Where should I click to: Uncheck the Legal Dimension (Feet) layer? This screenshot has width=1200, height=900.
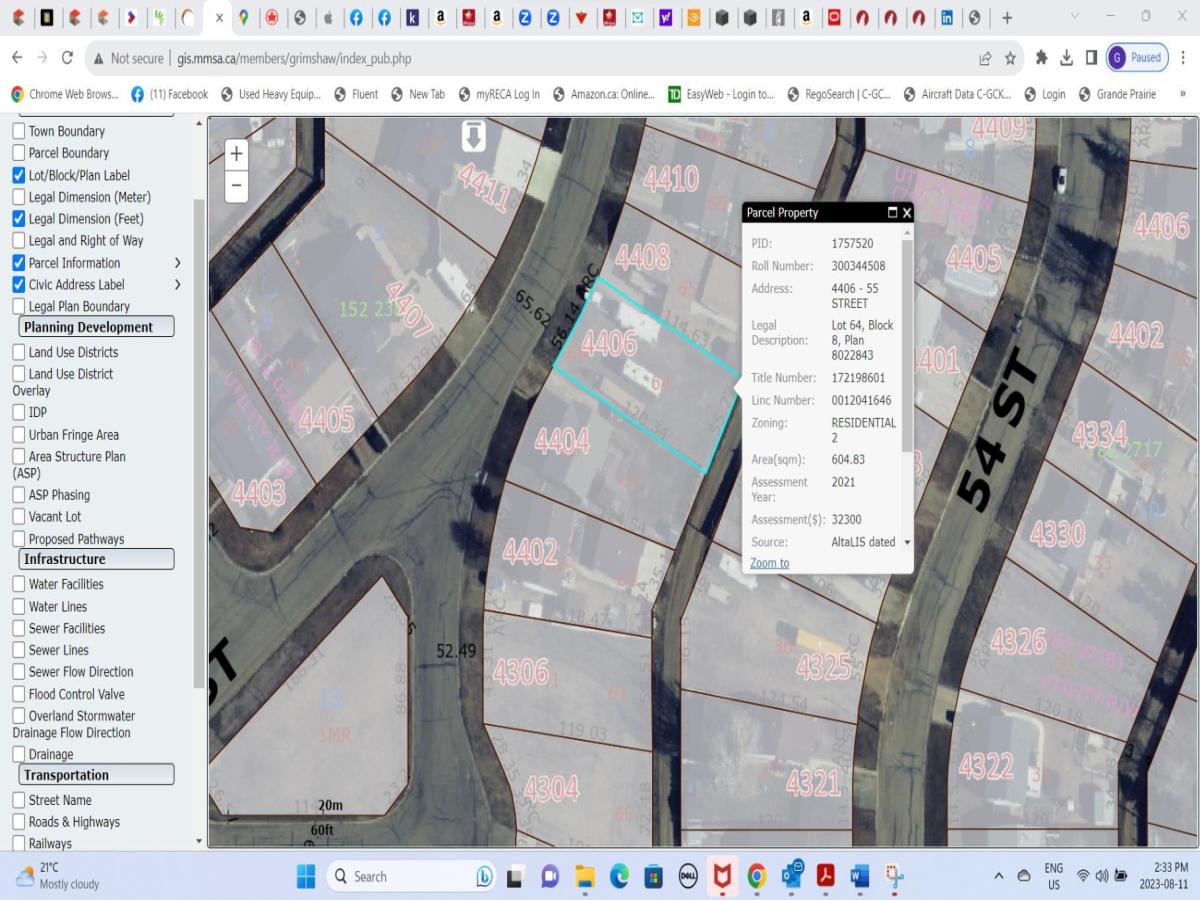pos(19,219)
